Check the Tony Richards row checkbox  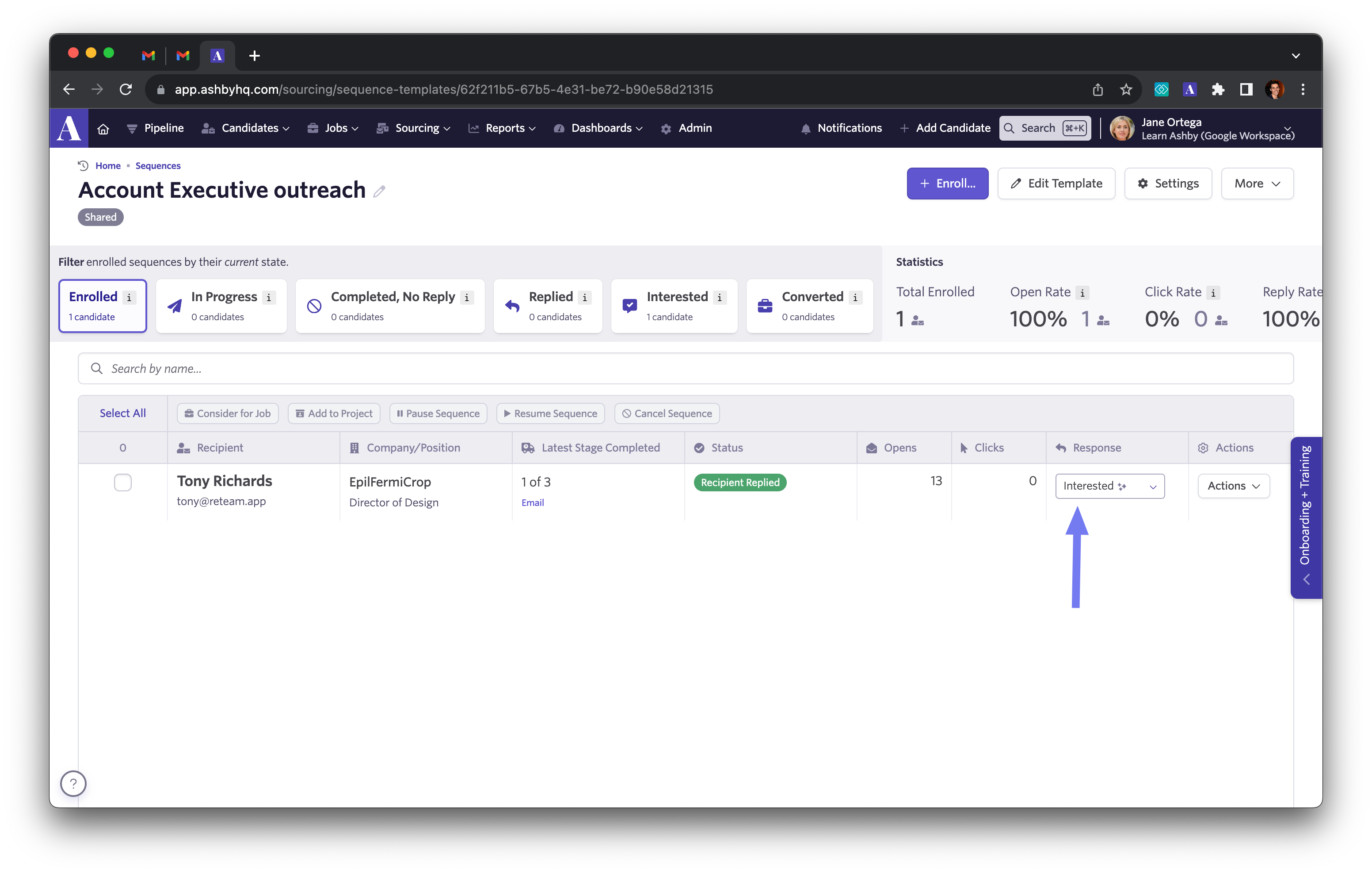[x=122, y=482]
